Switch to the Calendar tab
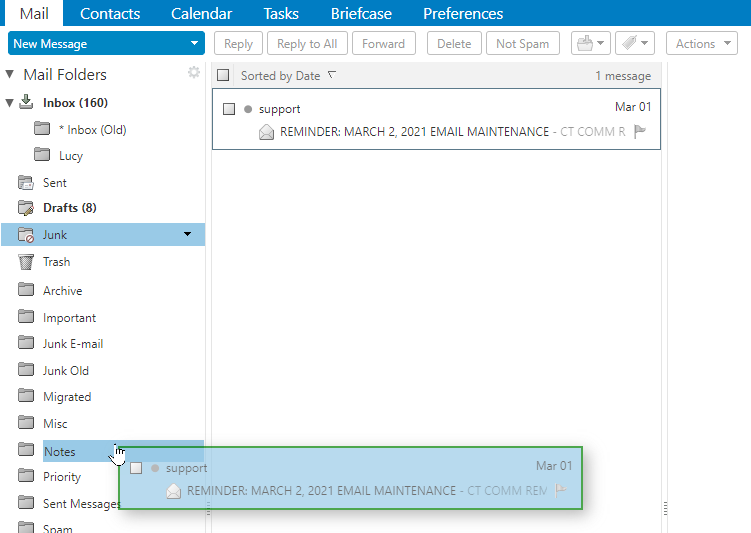 coord(201,14)
